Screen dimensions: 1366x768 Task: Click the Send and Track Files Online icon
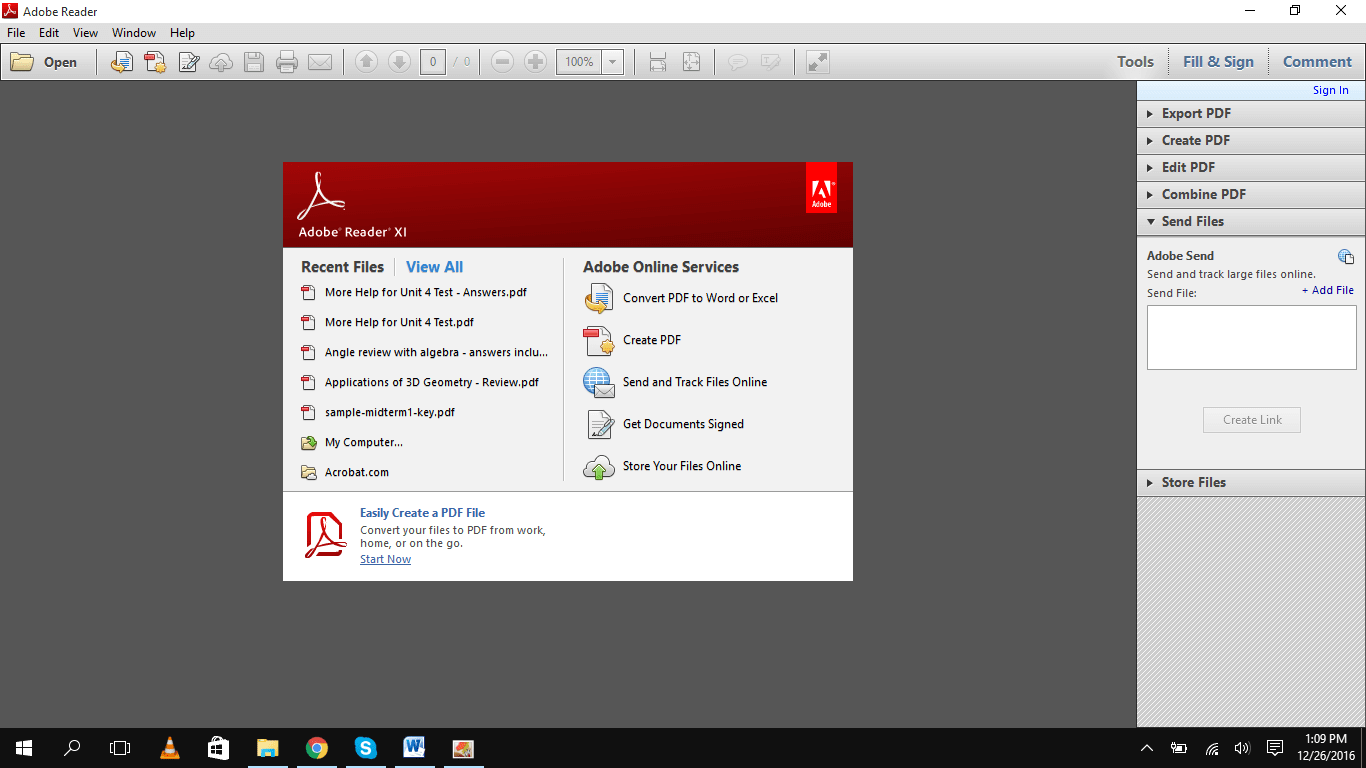tap(599, 382)
